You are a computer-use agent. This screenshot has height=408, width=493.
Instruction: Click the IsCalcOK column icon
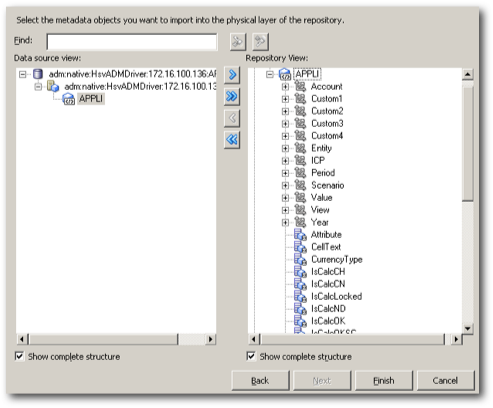point(300,321)
